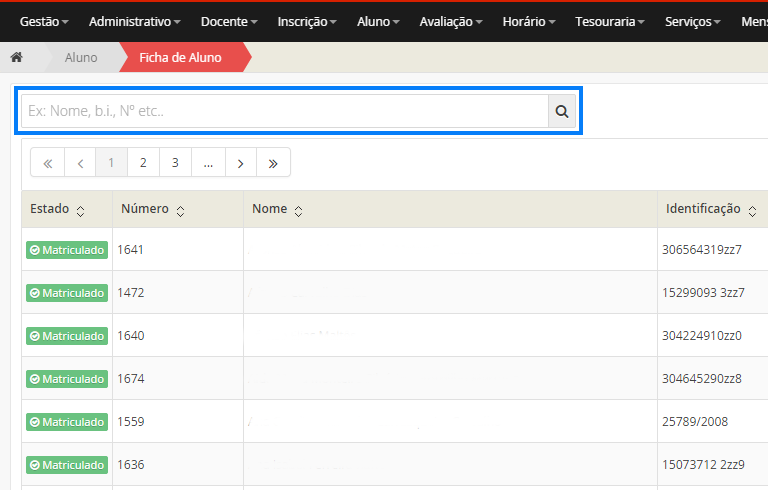Click Matriculado badge for student 1641
Viewport: 768px width, 490px height.
[x=67, y=250]
